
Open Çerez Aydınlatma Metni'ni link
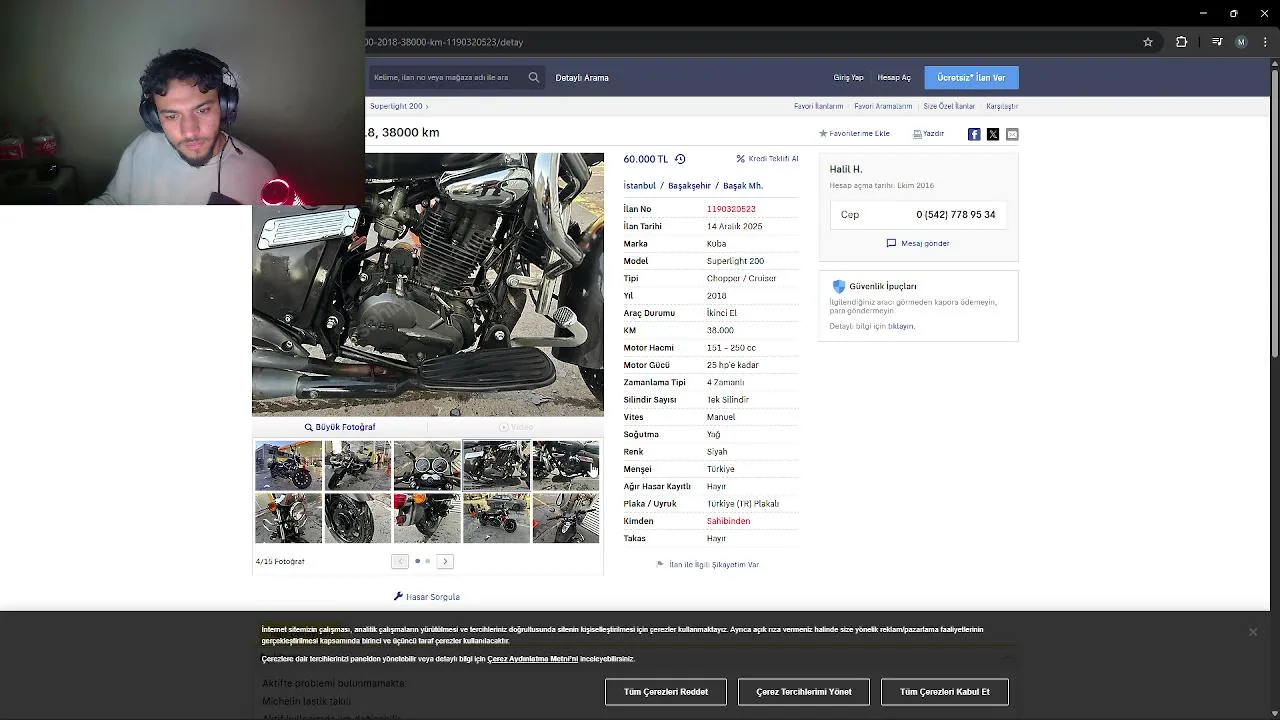pyautogui.click(x=533, y=659)
